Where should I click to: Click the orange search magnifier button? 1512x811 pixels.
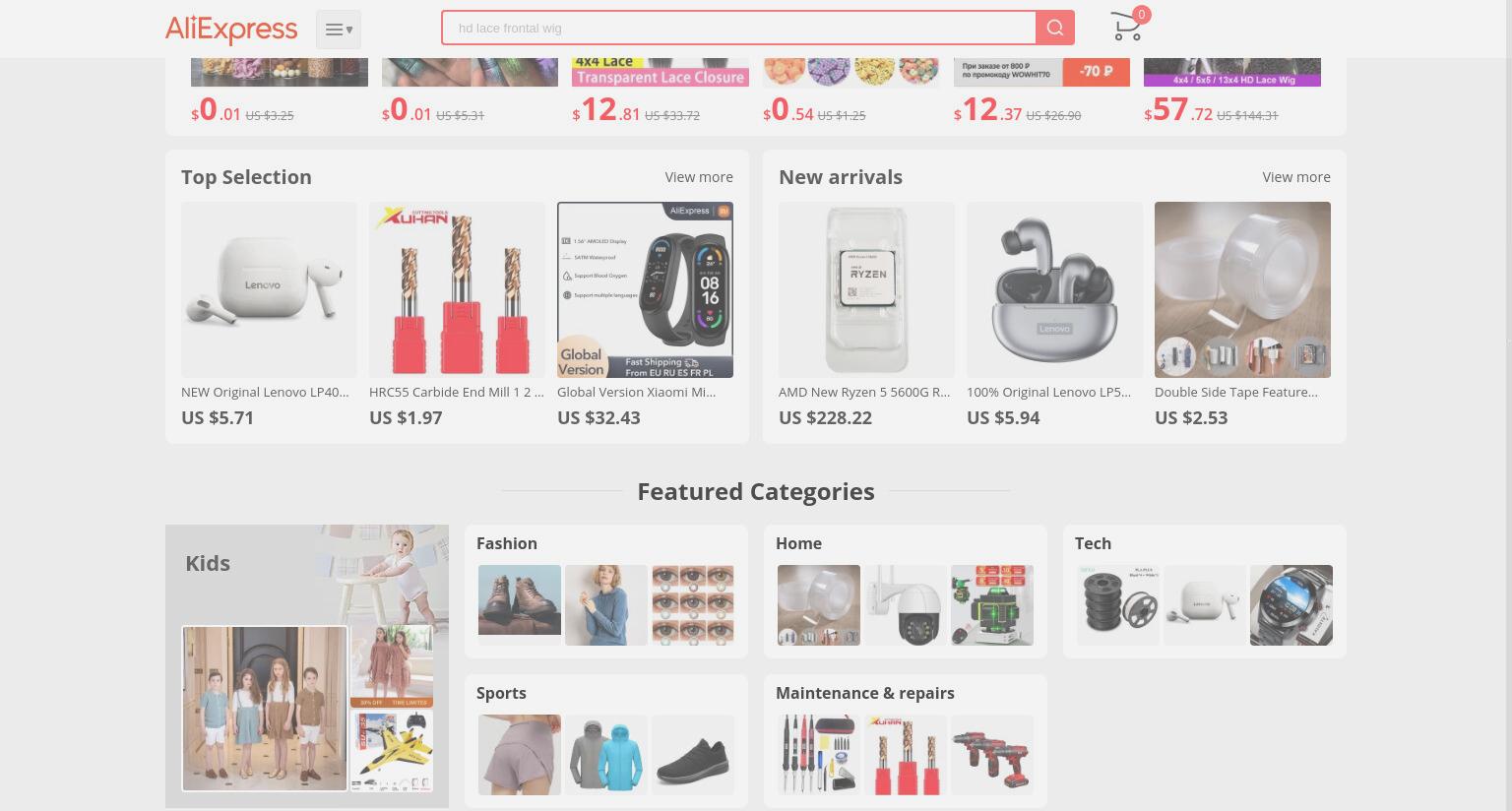point(1055,28)
